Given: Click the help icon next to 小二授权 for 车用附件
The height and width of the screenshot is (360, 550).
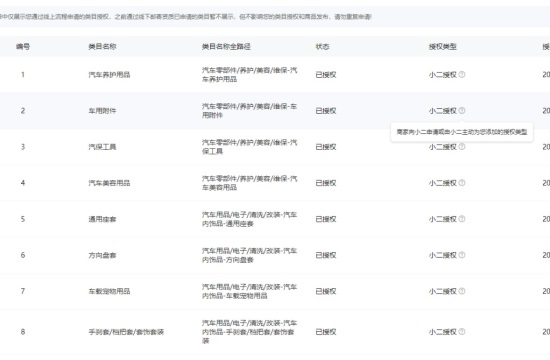Looking at the screenshot, I should [462, 111].
